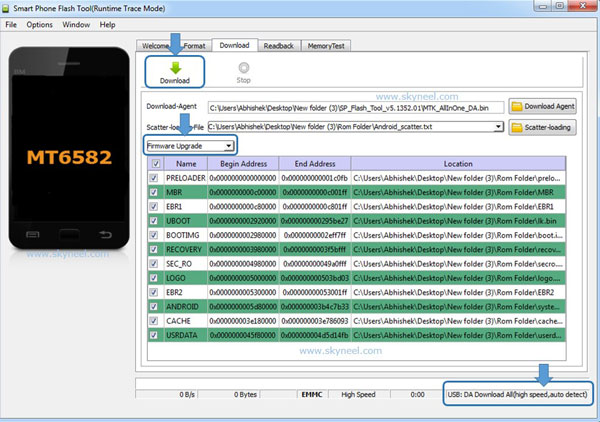Click the Scatter-loading folder button
Viewport: 600px width, 422px height.
pos(543,127)
